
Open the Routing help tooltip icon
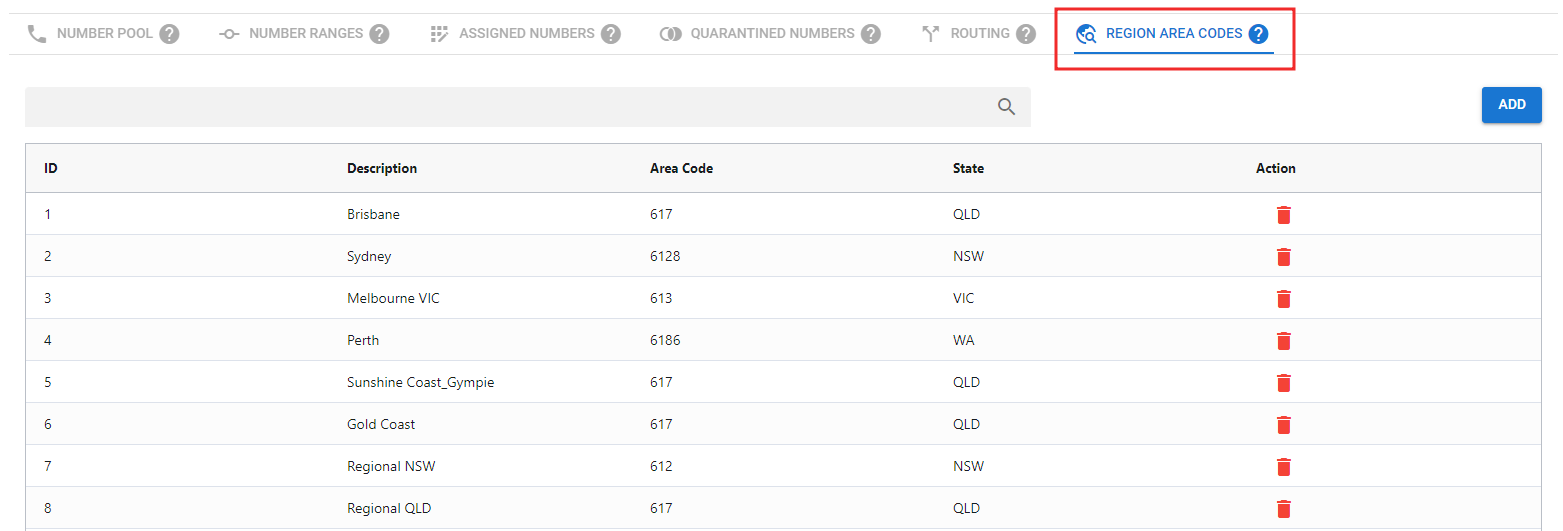point(1026,34)
